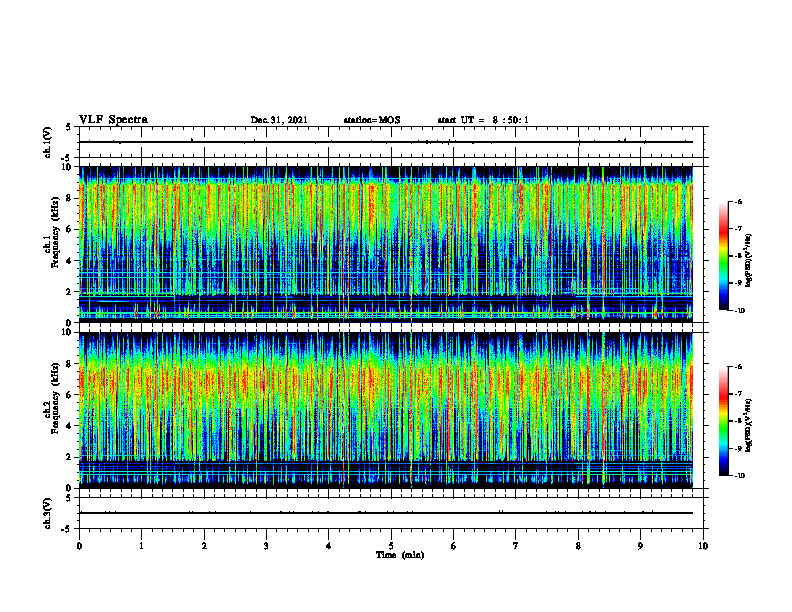792x612 pixels.
Task: Click the time axis tick label "9"
Action: coord(640,546)
